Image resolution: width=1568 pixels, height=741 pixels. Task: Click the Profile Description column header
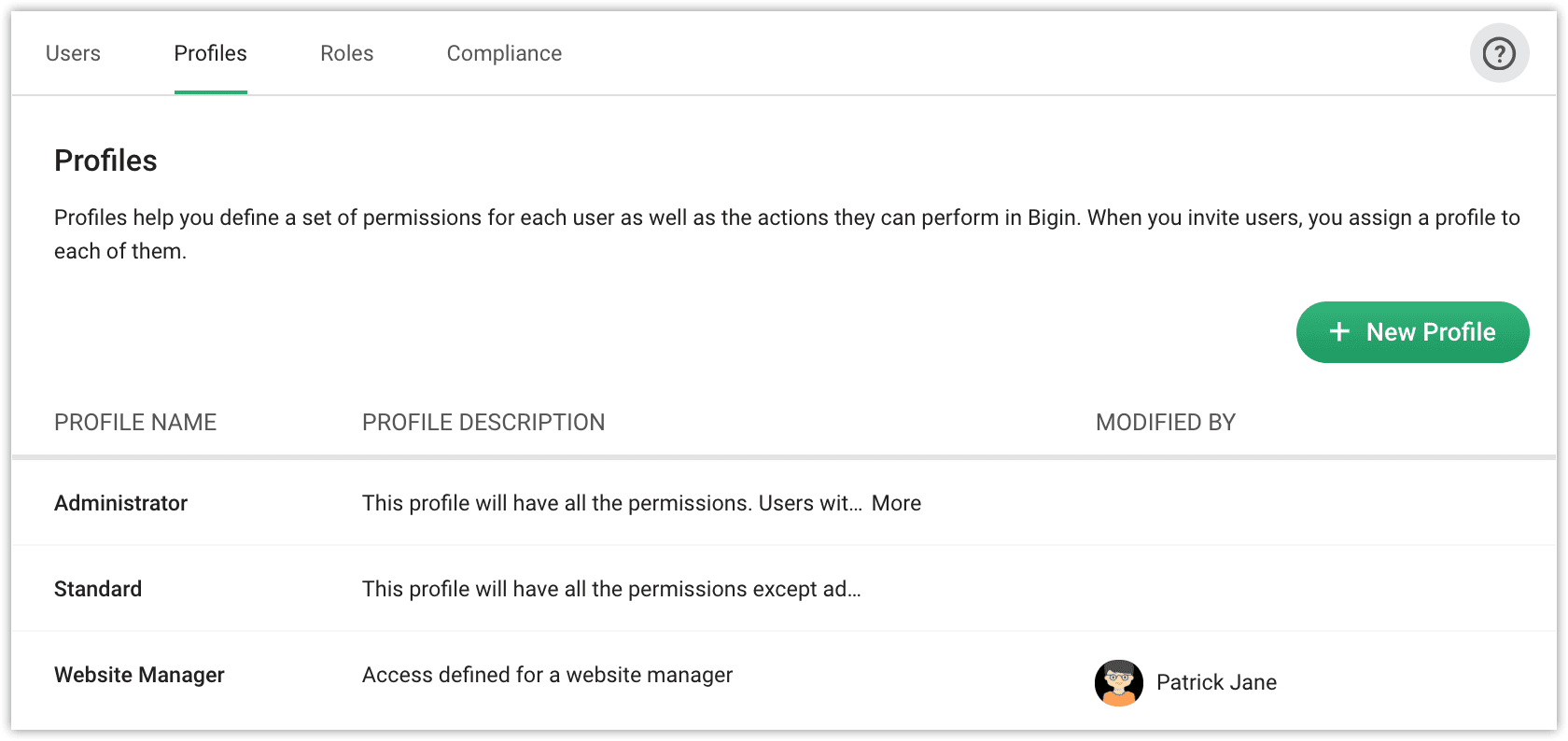coord(483,423)
